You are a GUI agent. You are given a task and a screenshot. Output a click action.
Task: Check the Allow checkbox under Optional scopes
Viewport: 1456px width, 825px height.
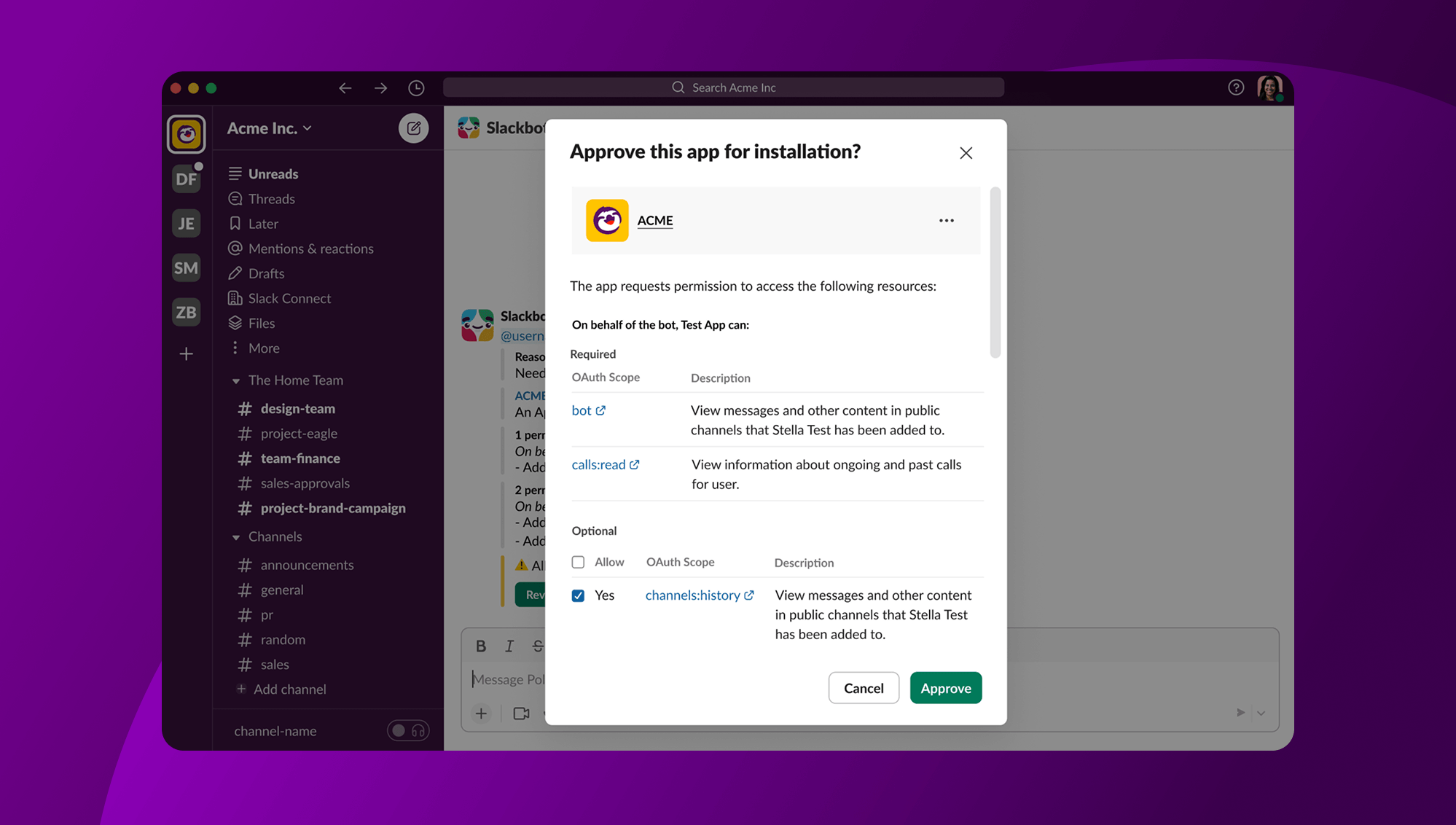578,562
